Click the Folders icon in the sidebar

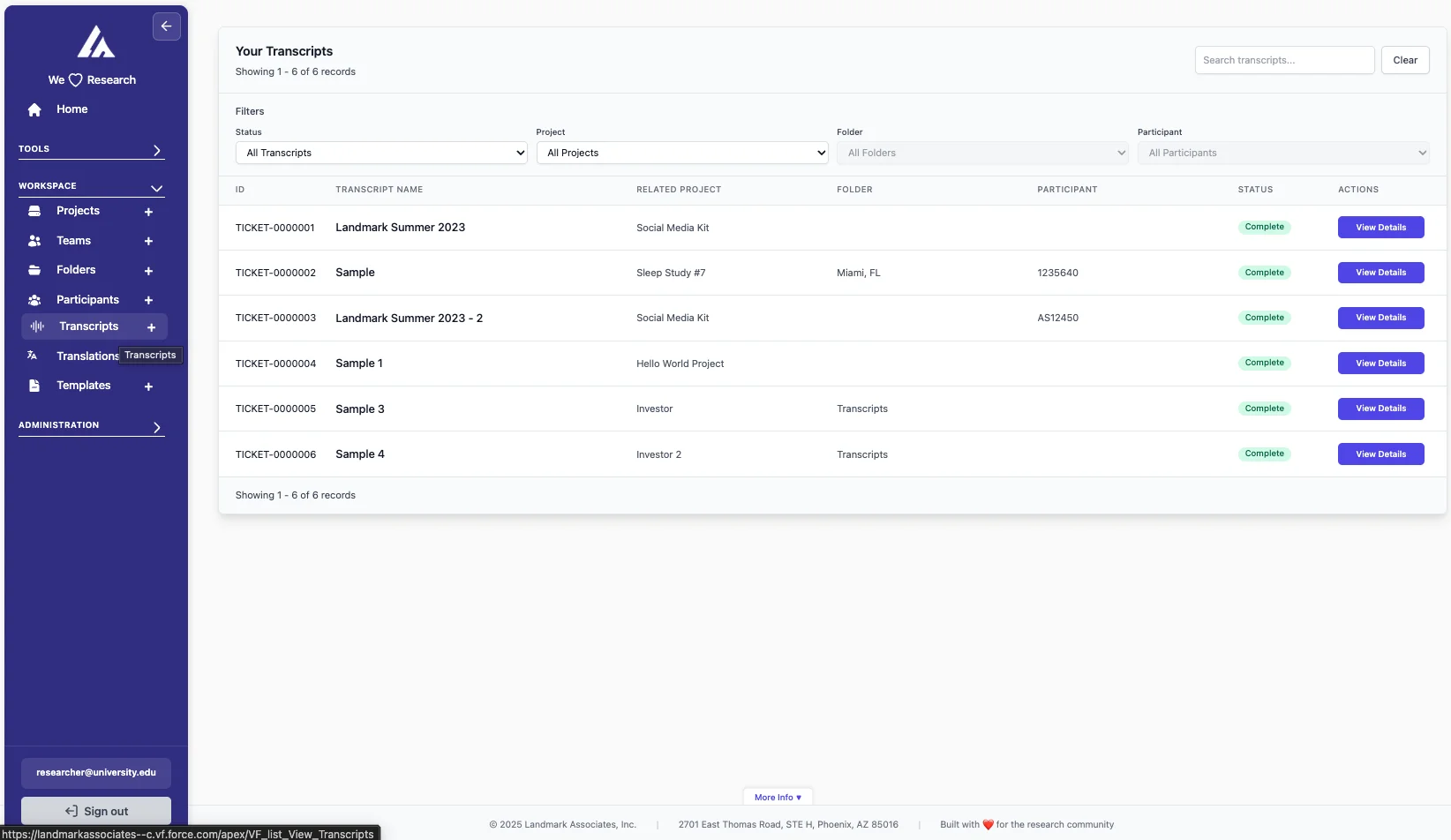(x=34, y=270)
